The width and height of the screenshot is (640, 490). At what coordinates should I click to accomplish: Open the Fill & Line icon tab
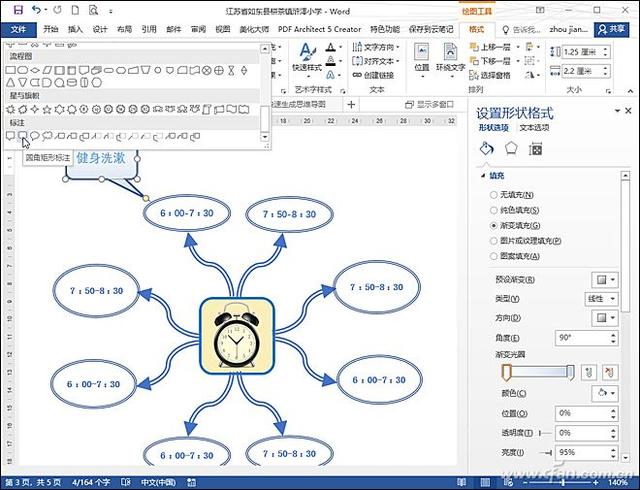[x=487, y=149]
